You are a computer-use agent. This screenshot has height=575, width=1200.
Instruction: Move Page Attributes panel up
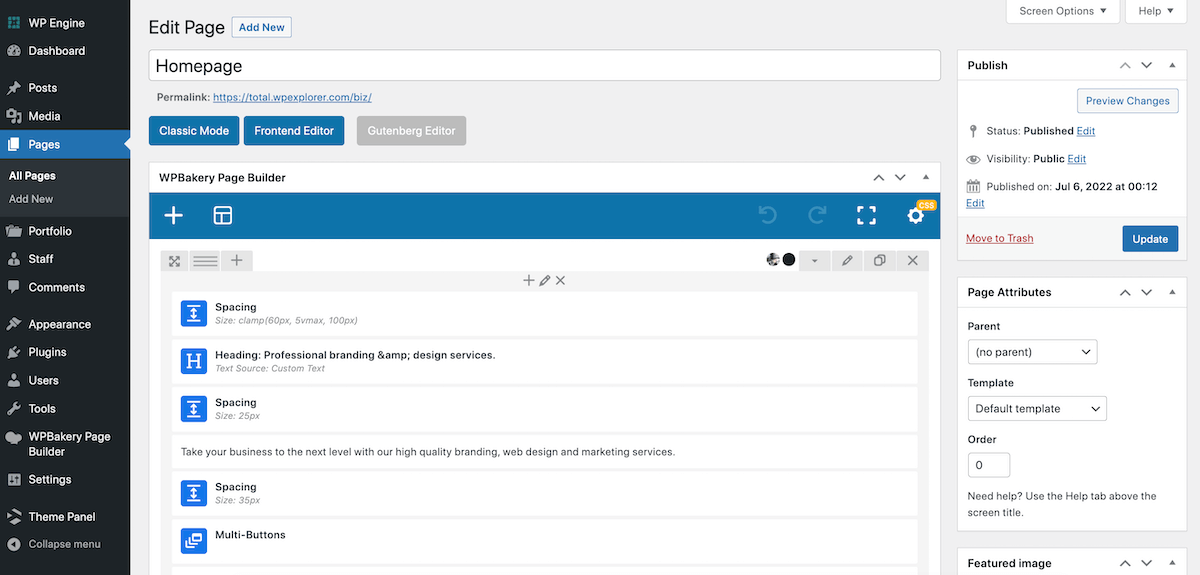pyautogui.click(x=1125, y=292)
